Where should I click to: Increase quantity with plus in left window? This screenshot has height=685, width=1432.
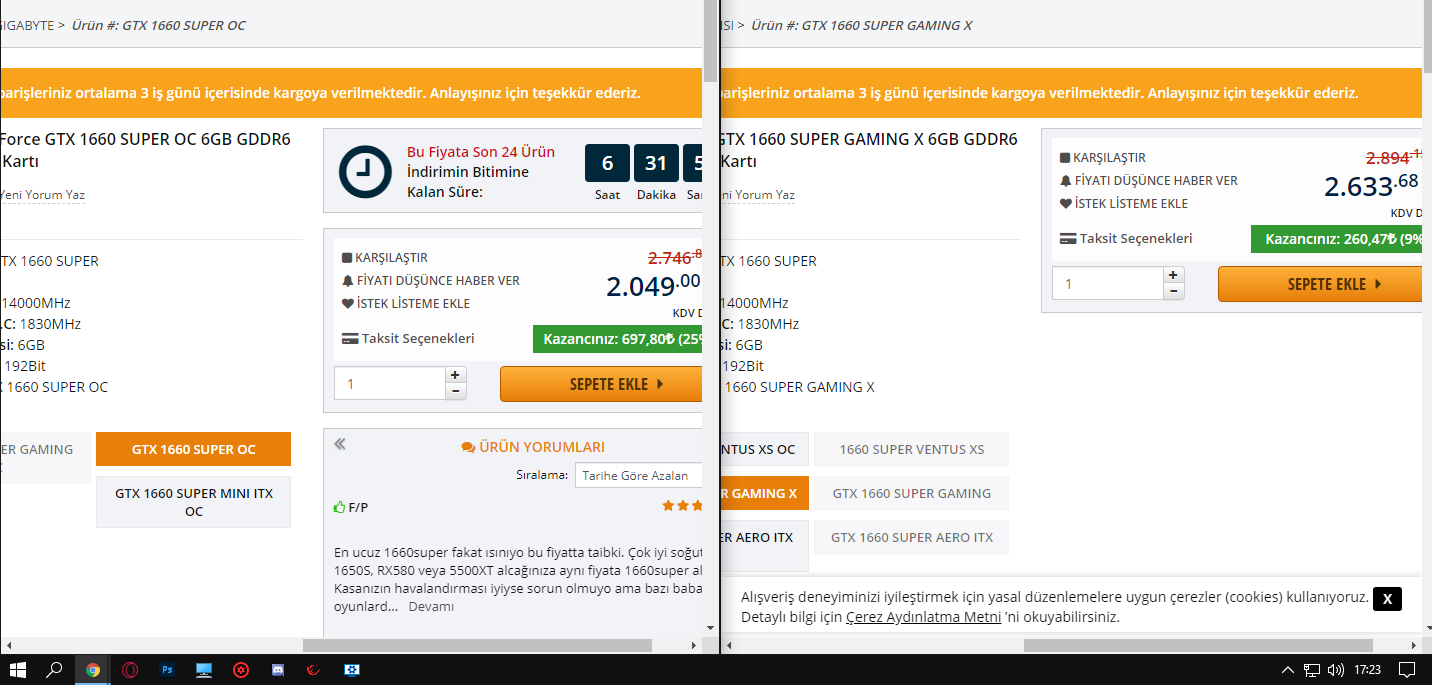pos(456,375)
